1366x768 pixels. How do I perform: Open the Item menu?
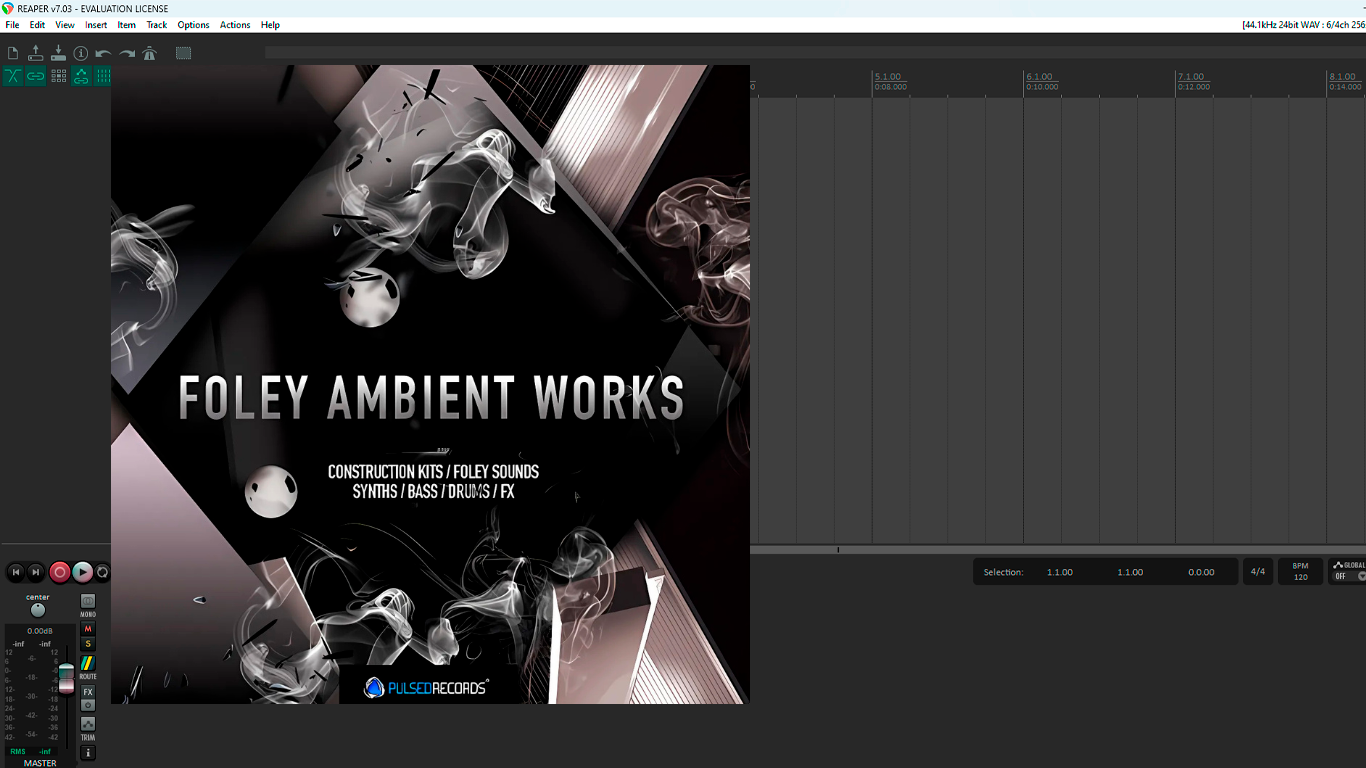coord(127,25)
